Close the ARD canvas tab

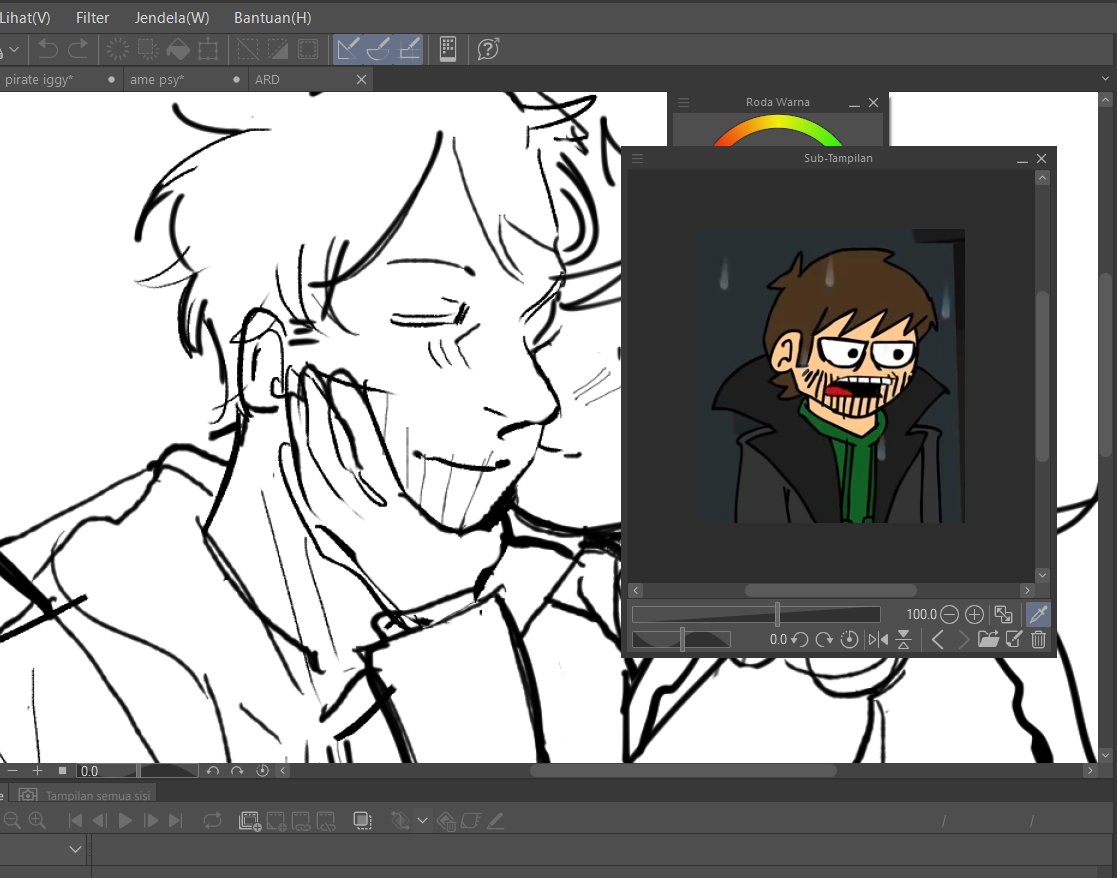click(x=361, y=79)
